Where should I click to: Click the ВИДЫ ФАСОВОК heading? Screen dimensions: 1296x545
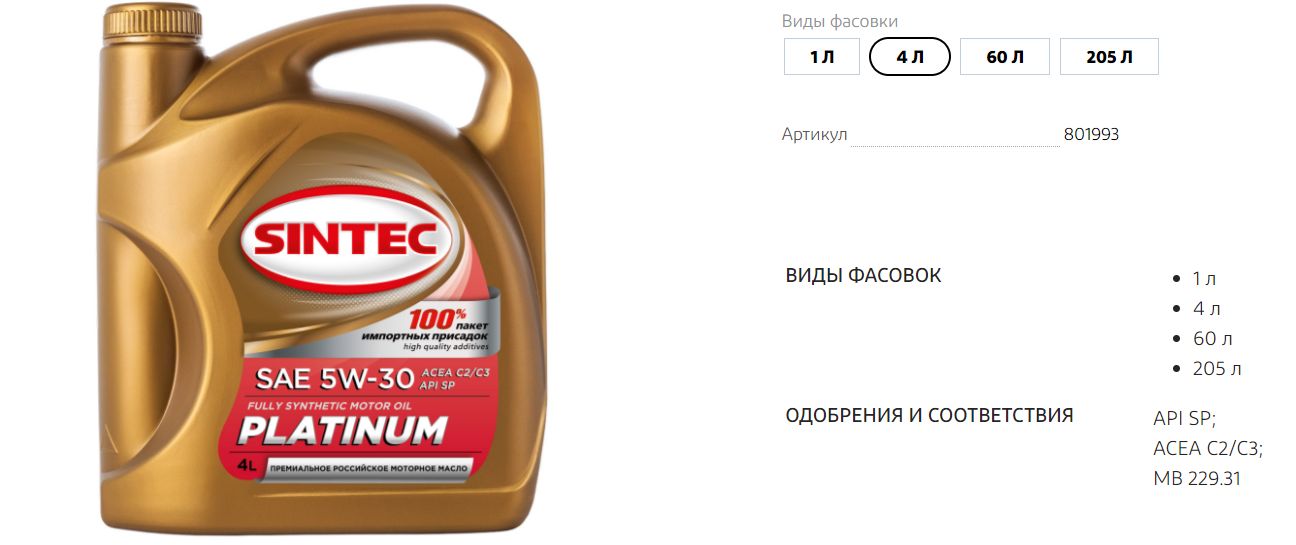click(863, 275)
